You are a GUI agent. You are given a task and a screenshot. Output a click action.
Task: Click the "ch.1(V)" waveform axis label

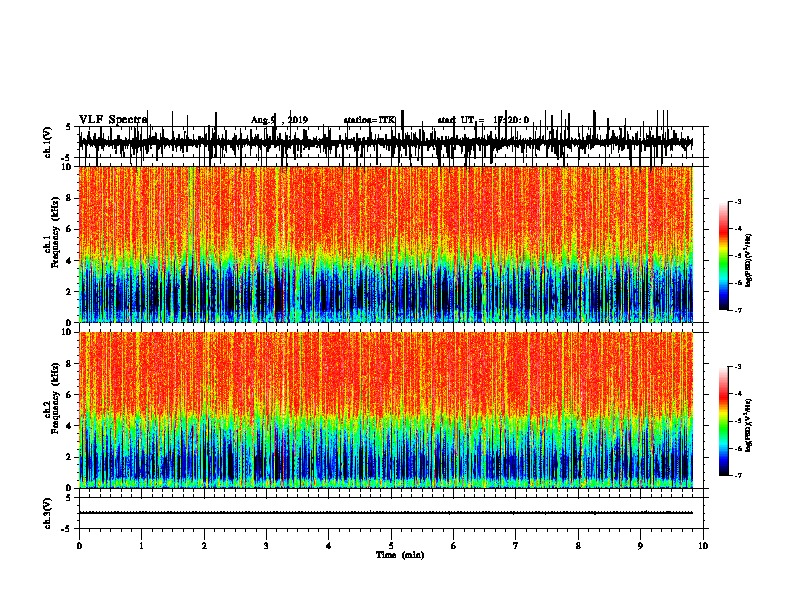(x=47, y=142)
